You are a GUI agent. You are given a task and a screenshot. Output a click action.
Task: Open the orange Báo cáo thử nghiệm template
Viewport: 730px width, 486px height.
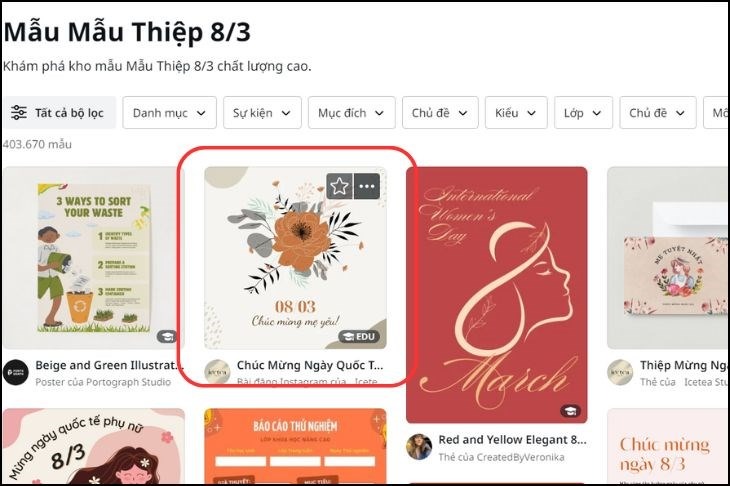tap(295, 446)
